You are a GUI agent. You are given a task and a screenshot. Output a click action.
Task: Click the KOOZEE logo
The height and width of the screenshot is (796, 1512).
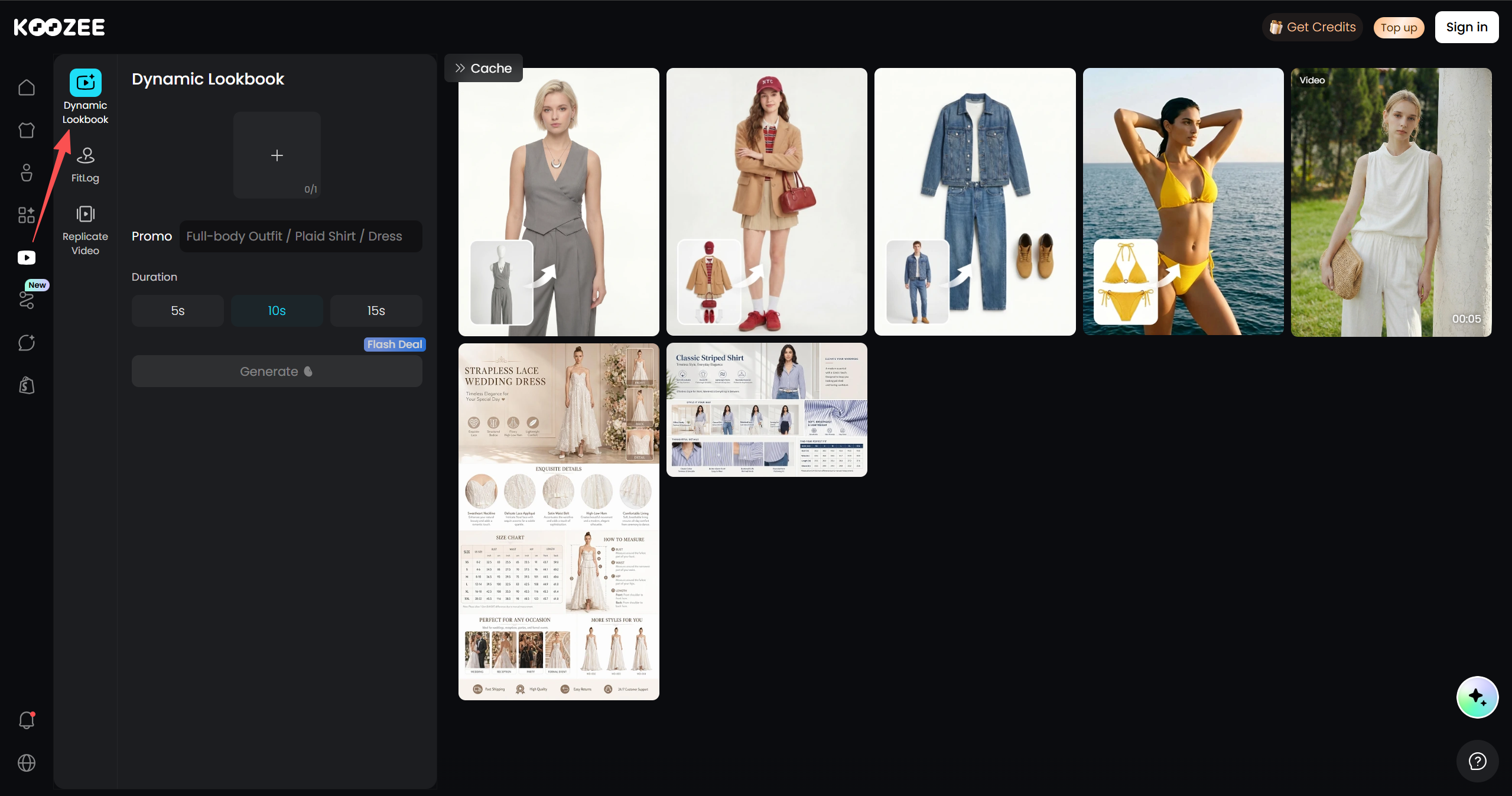point(60,27)
